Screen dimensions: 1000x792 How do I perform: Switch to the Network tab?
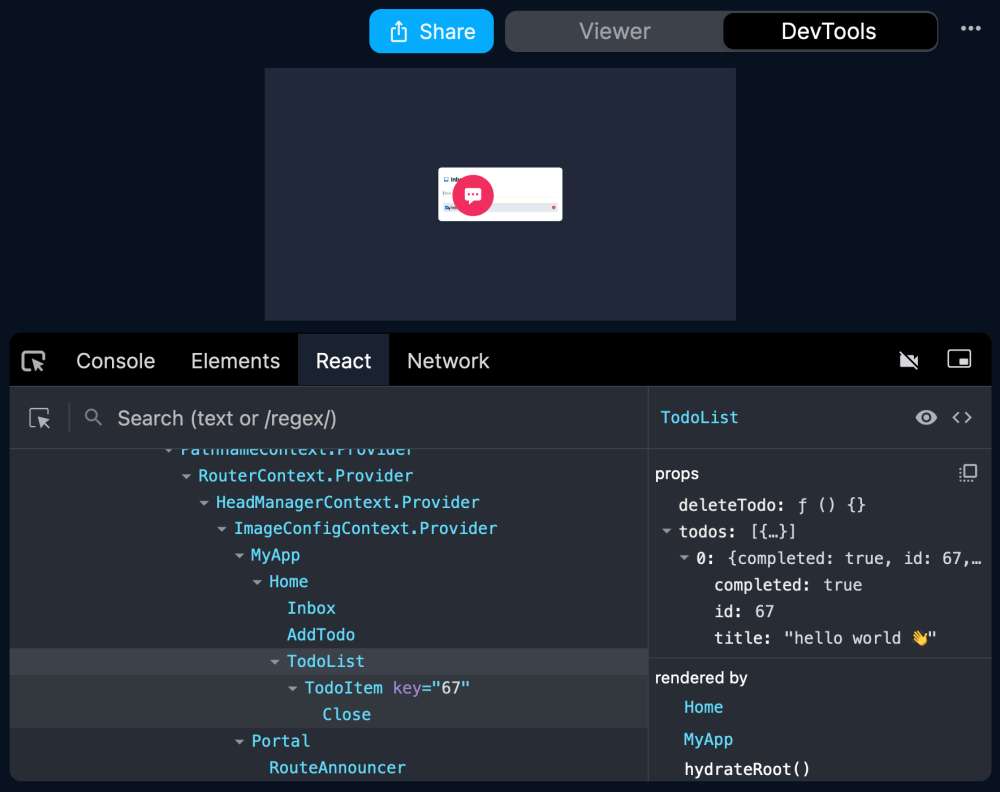[447, 361]
